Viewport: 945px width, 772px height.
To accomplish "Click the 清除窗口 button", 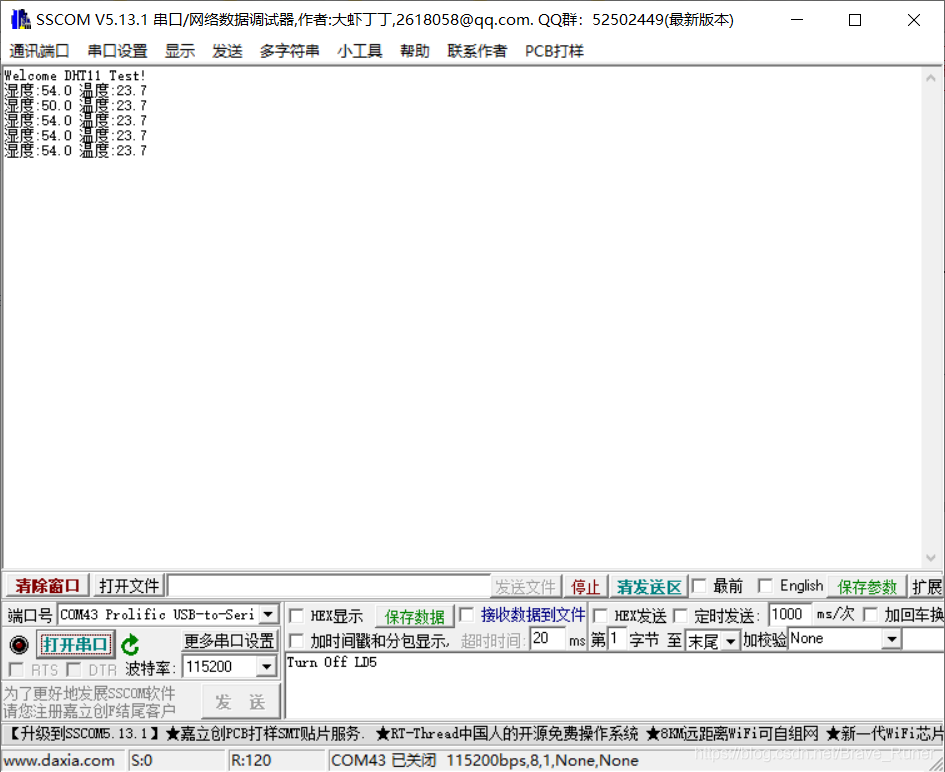I will click(x=48, y=586).
